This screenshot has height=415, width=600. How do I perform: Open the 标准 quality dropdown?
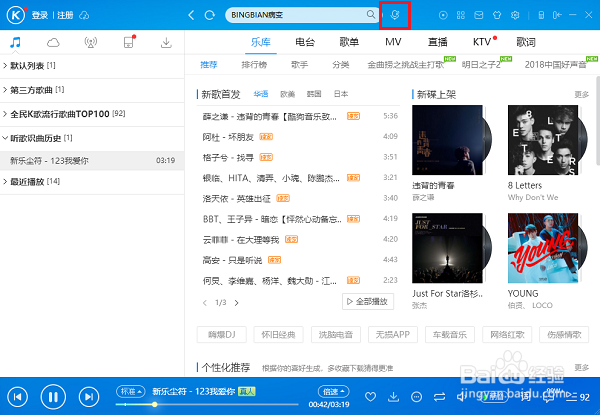[x=130, y=391]
